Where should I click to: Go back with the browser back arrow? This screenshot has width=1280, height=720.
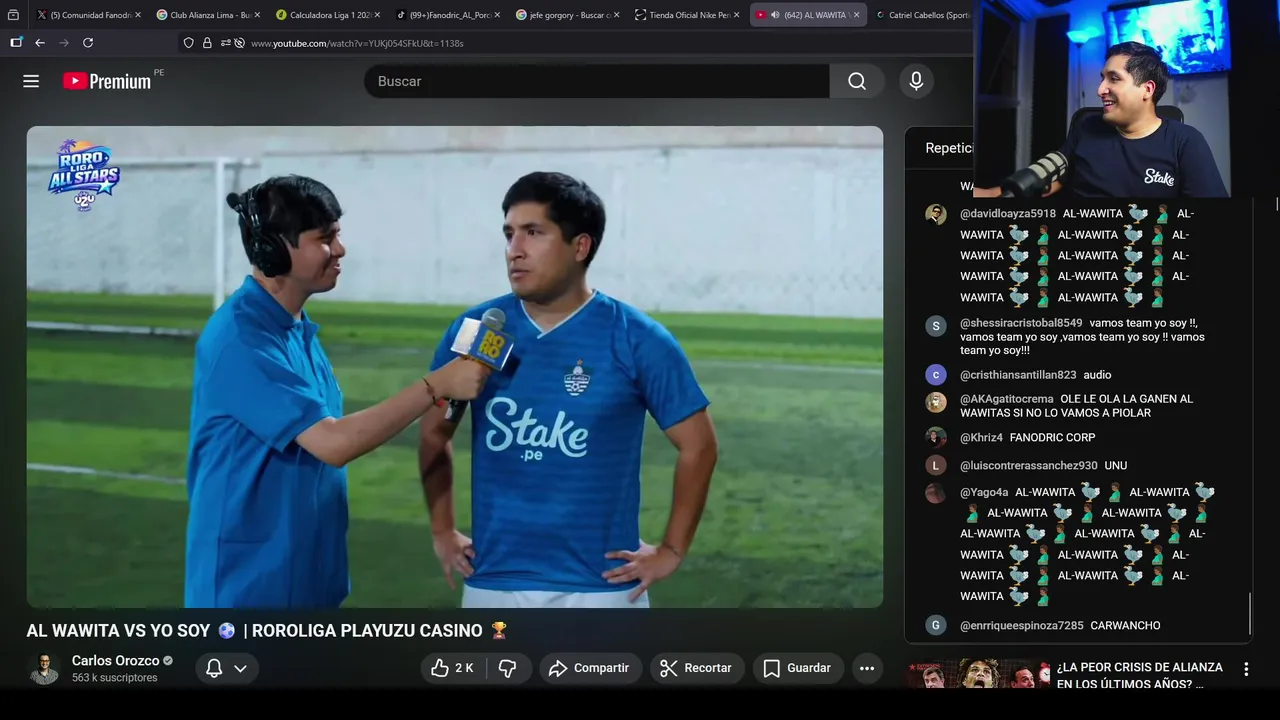pos(40,43)
